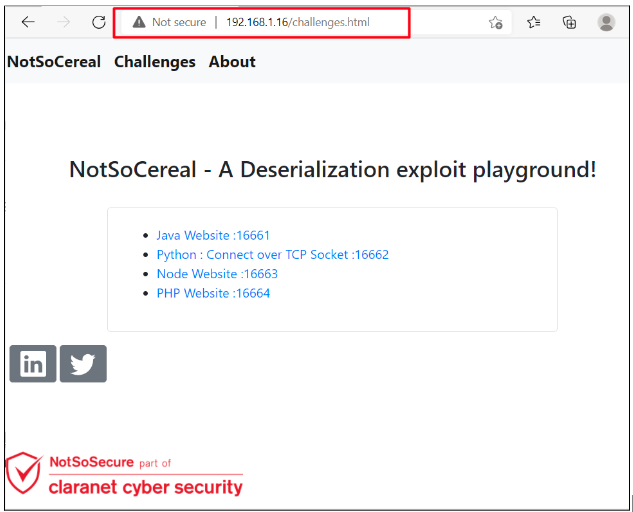This screenshot has height=512, width=633.
Task: Click the NotSoSecure claranet logo
Action: tap(124, 474)
